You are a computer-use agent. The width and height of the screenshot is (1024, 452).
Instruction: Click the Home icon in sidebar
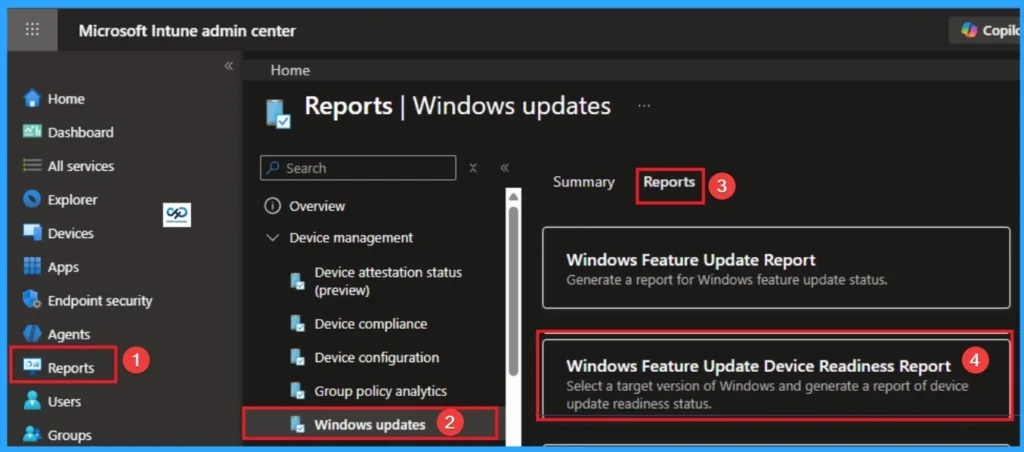coord(31,99)
